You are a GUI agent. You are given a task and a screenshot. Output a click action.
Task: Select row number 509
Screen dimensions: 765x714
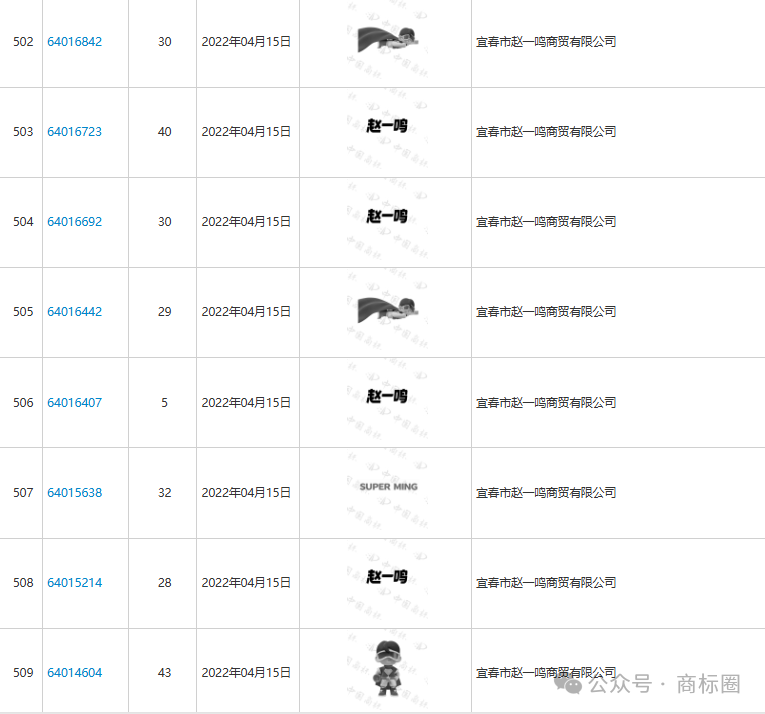click(x=23, y=673)
